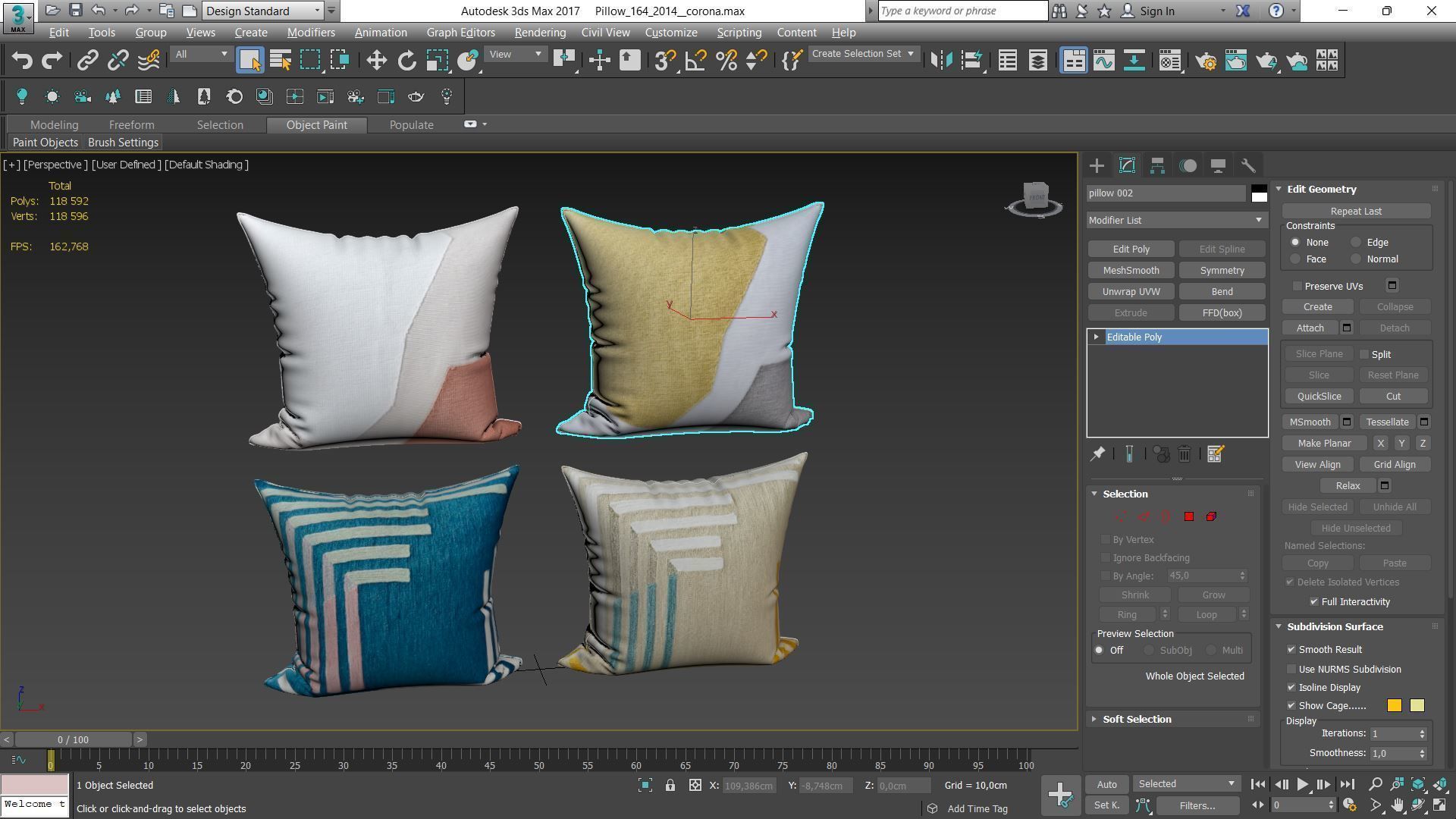Screen dimensions: 1456x819
Task: Choose the Select and Scale tool
Action: point(438,61)
